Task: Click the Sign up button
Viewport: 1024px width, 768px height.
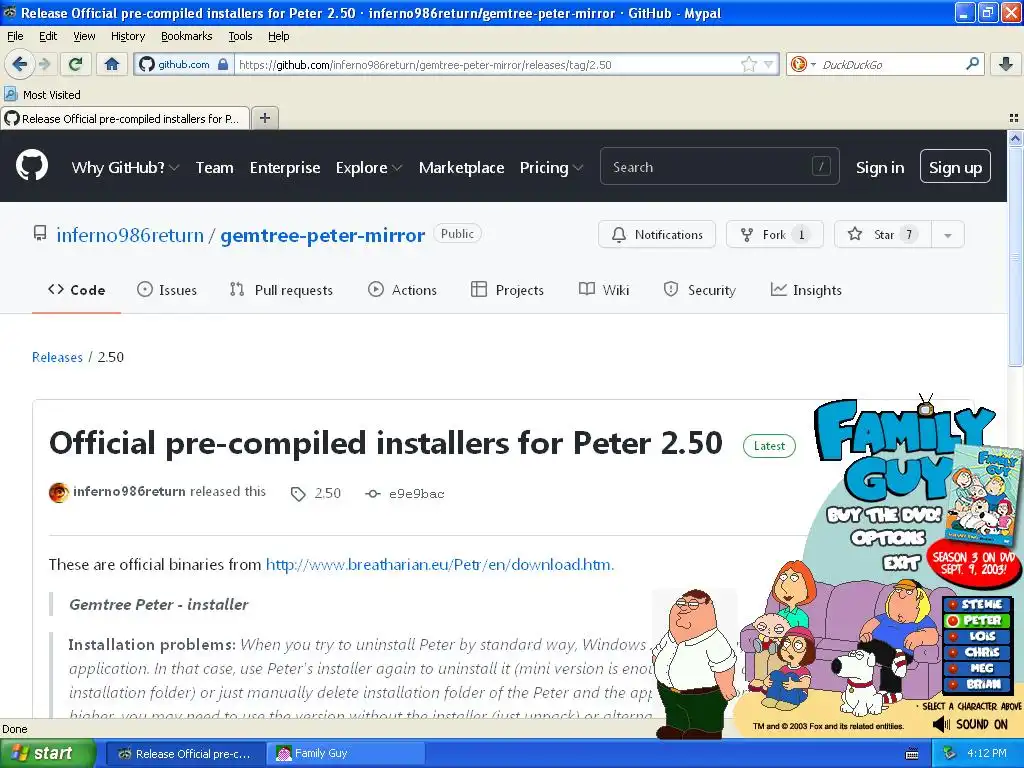Action: [x=955, y=167]
